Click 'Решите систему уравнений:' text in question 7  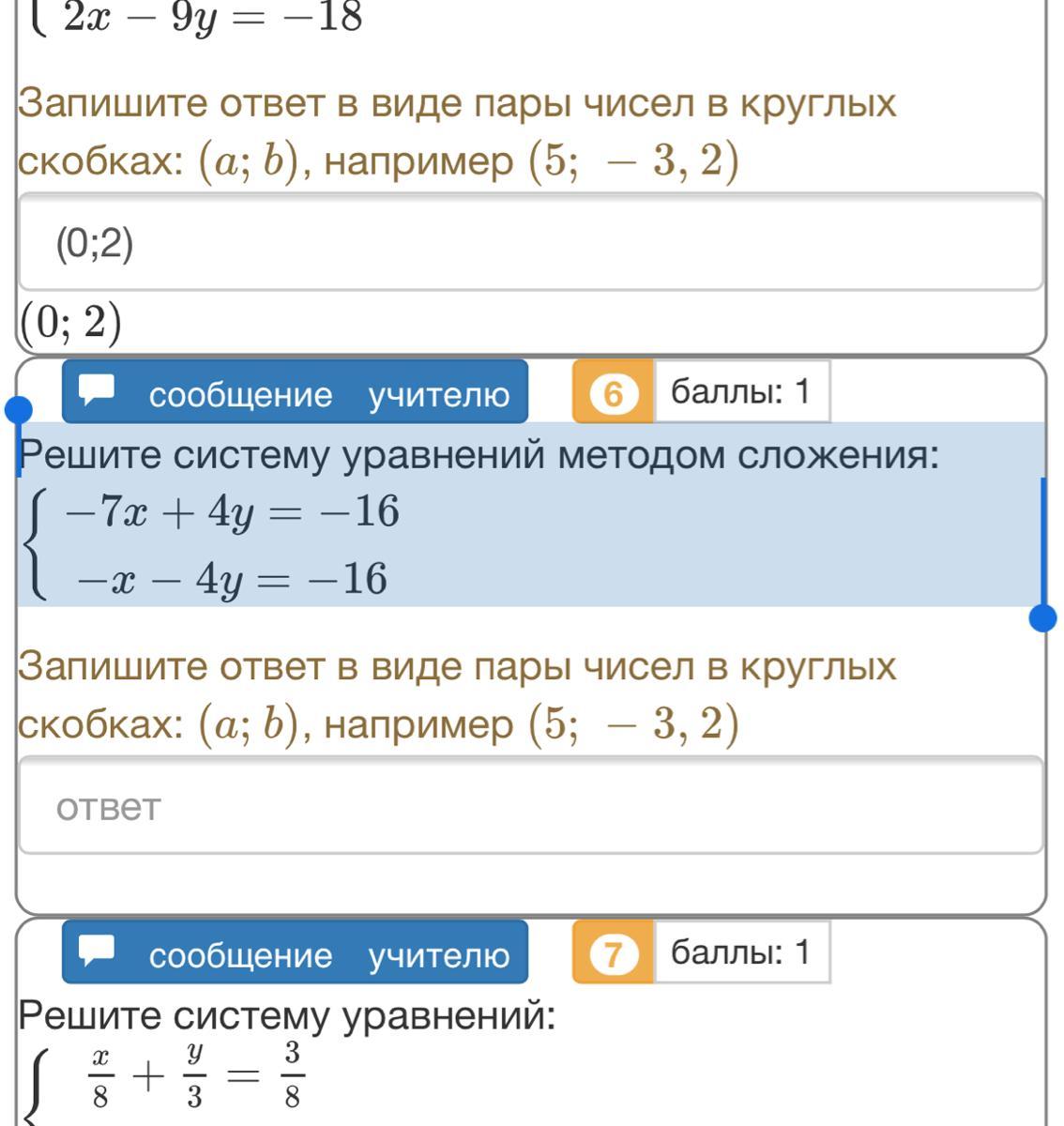[287, 1015]
